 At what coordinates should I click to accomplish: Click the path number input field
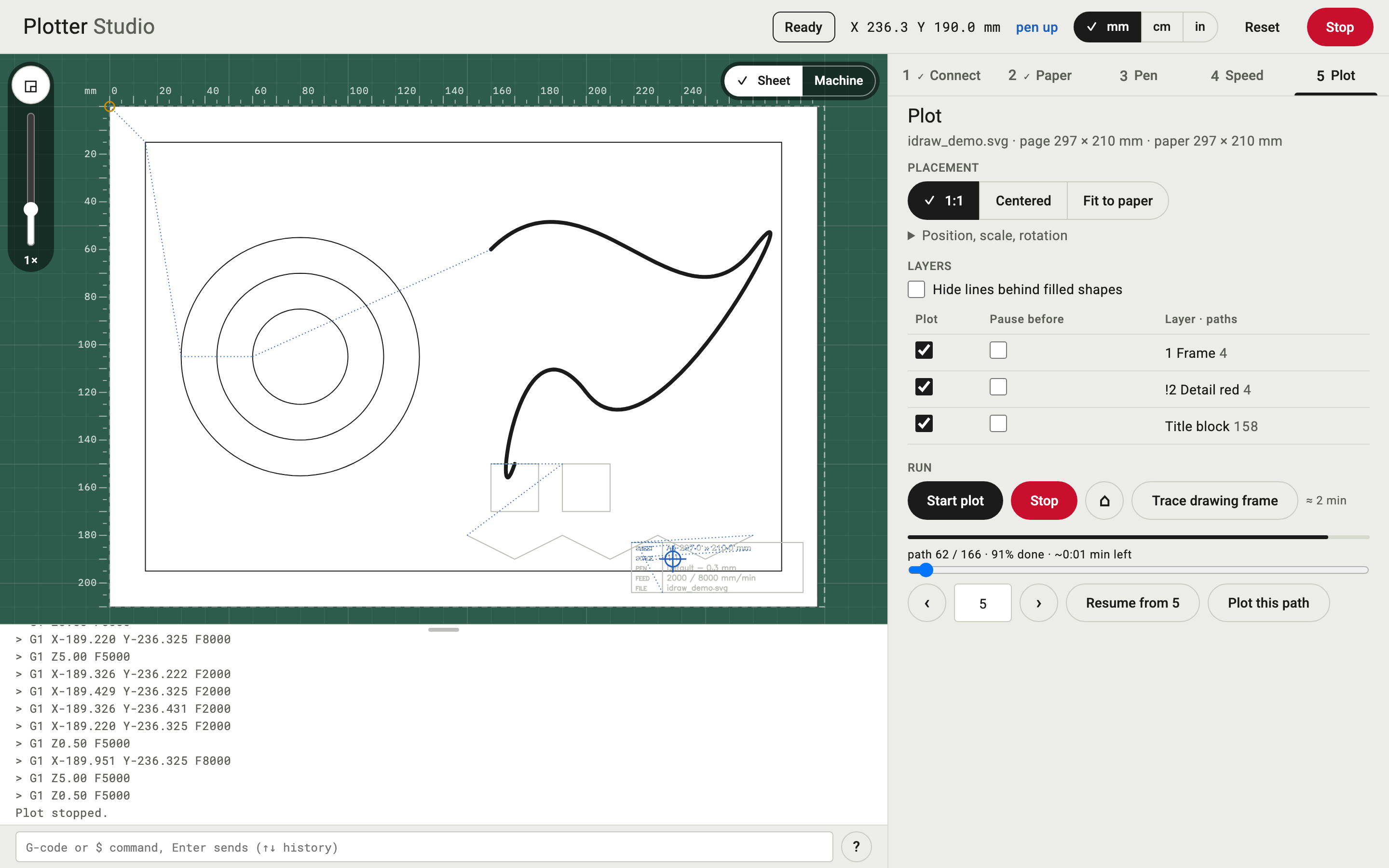click(982, 603)
